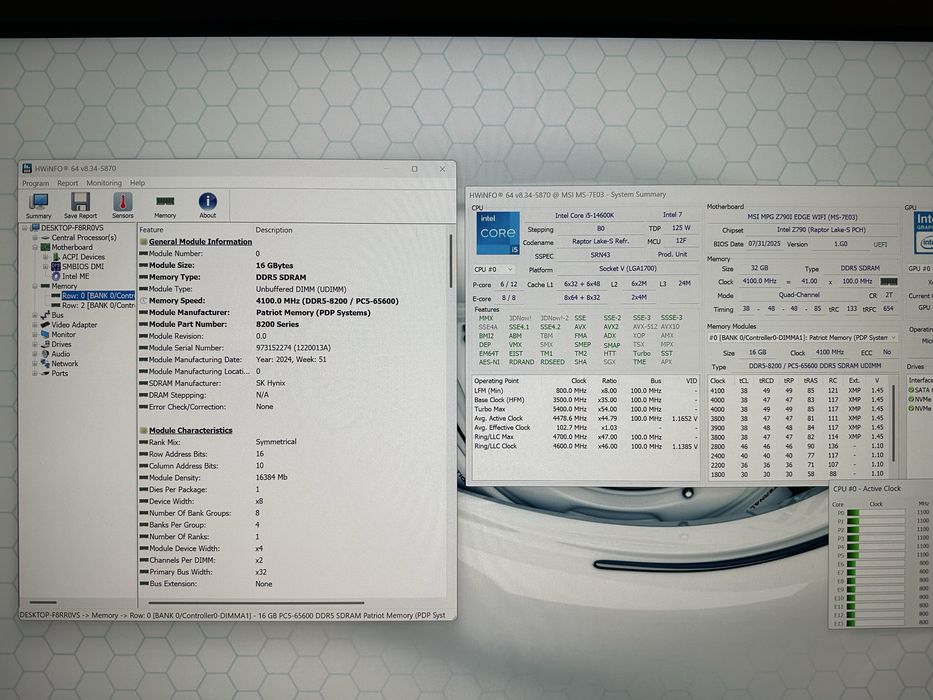The width and height of the screenshot is (933, 700).
Task: Click the Feature column header
Action: pyautogui.click(x=151, y=230)
